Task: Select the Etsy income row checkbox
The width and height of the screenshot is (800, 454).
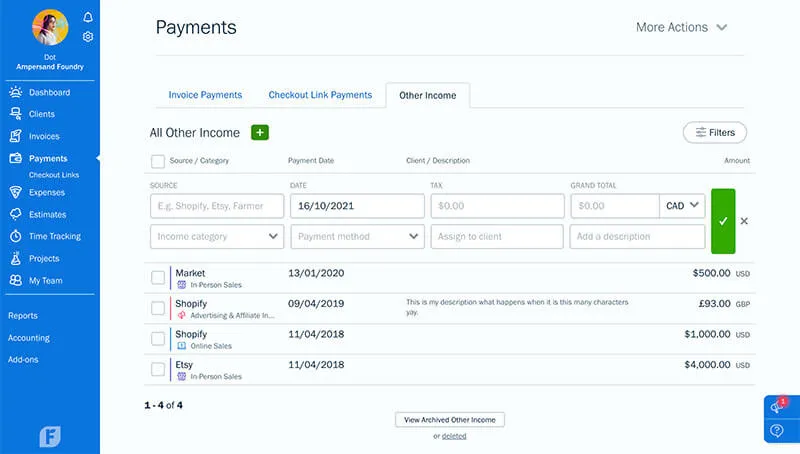Action: 158,369
